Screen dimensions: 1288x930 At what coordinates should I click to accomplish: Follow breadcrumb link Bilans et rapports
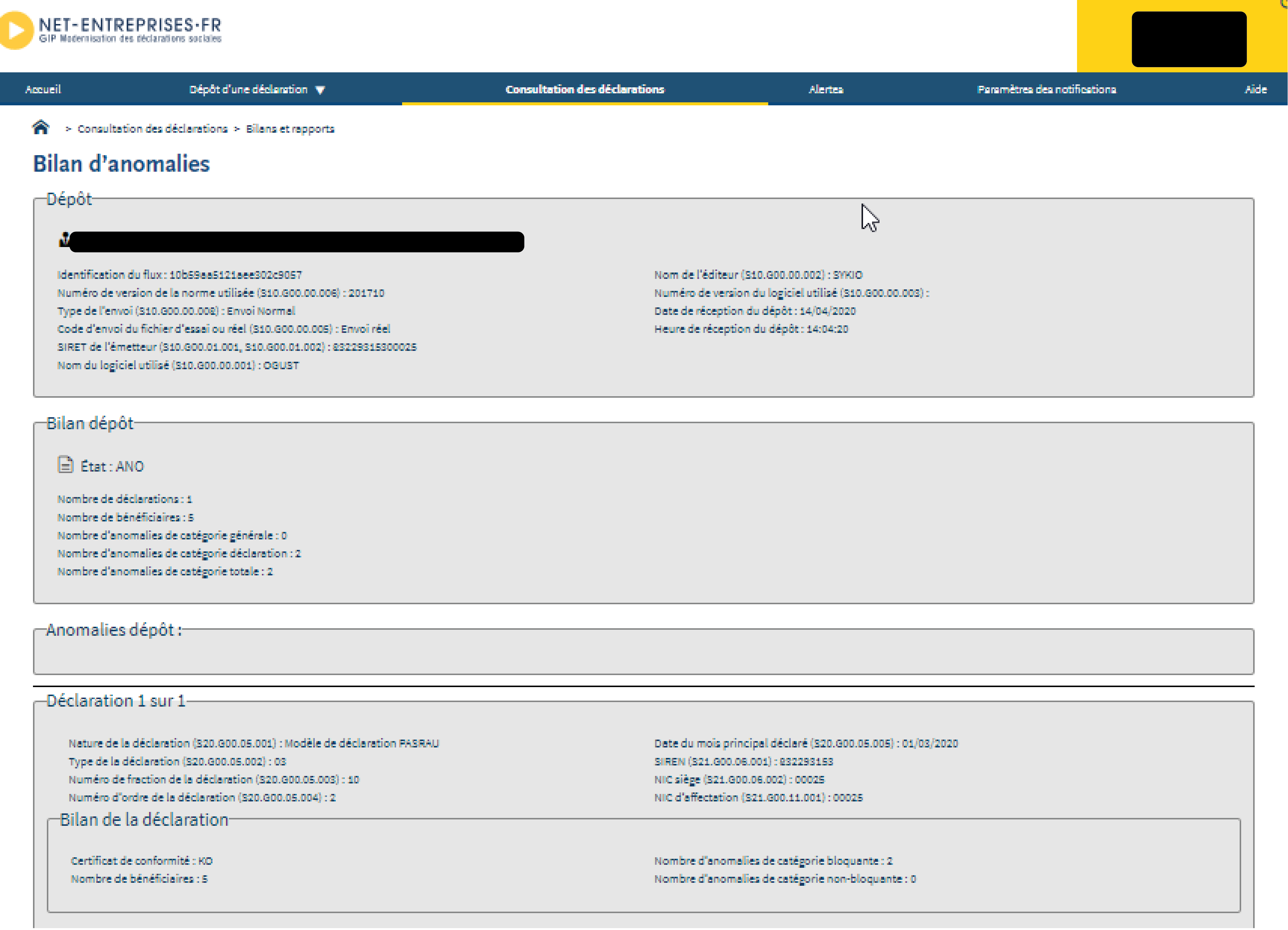(x=290, y=129)
